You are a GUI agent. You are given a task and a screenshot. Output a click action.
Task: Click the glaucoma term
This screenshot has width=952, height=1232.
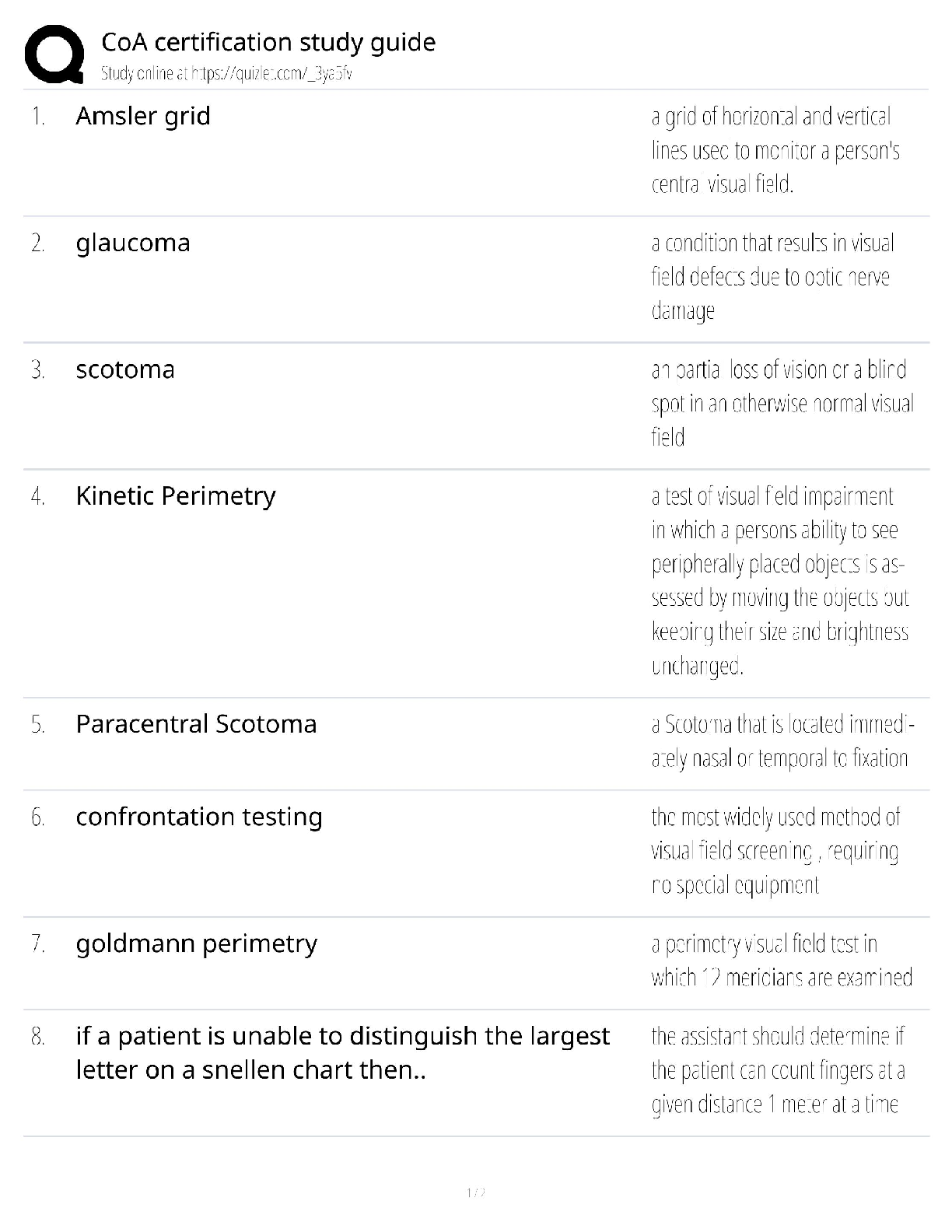[133, 243]
